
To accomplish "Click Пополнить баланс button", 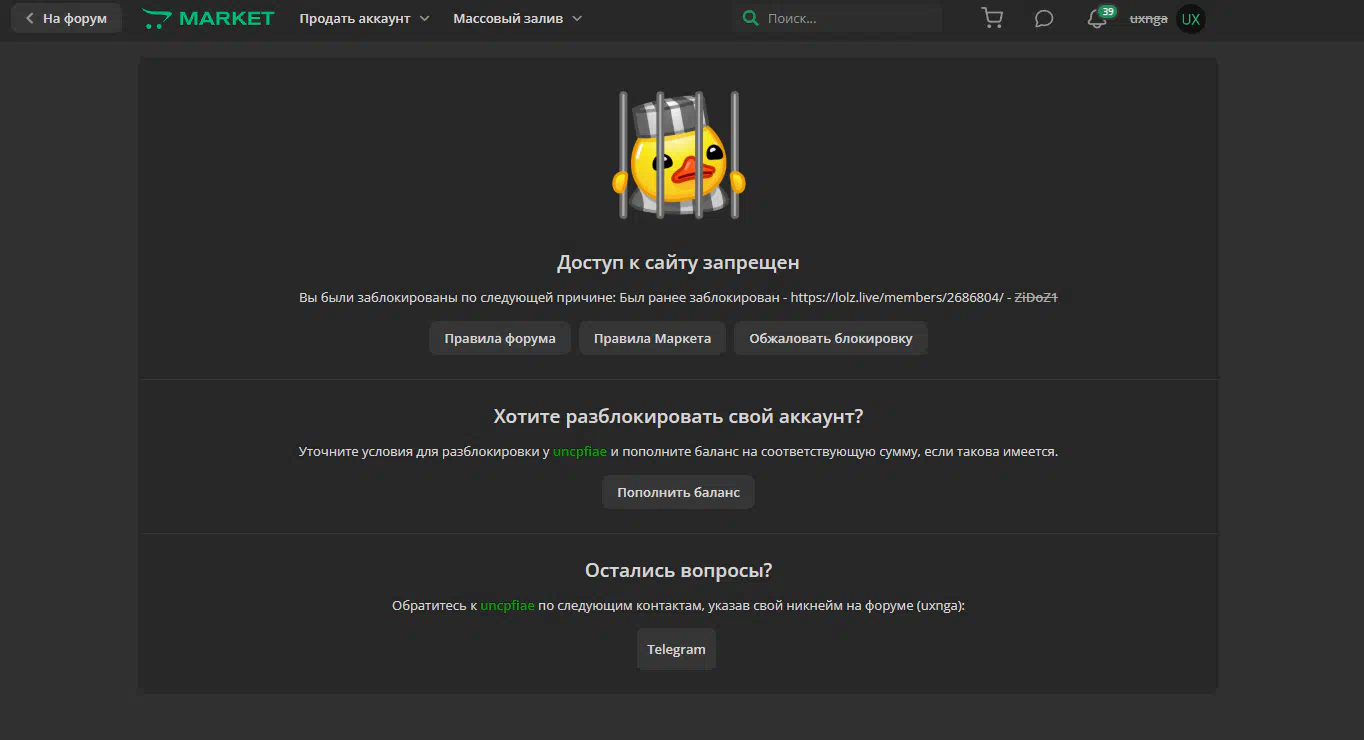I will (x=678, y=492).
